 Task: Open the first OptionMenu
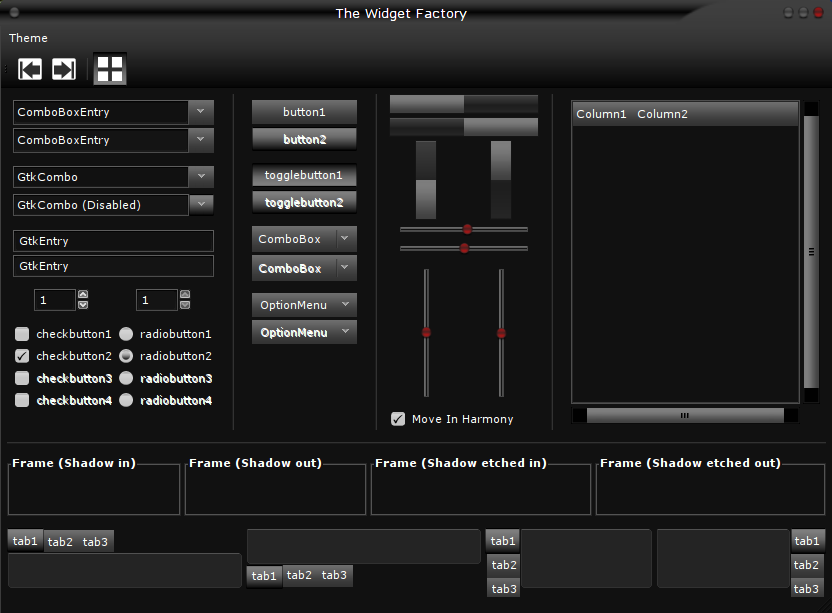coord(304,305)
